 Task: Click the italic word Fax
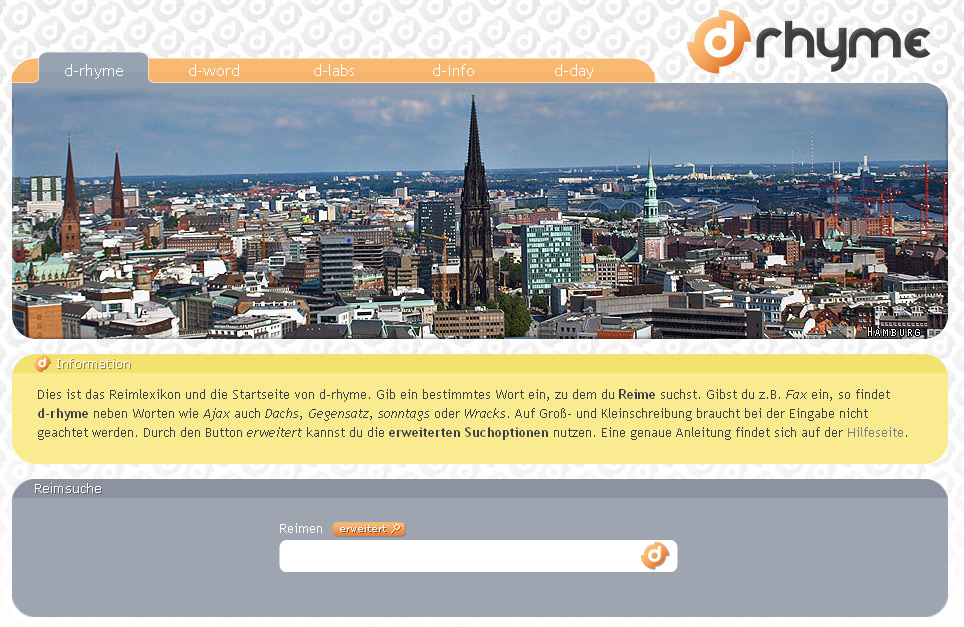pyautogui.click(x=796, y=395)
